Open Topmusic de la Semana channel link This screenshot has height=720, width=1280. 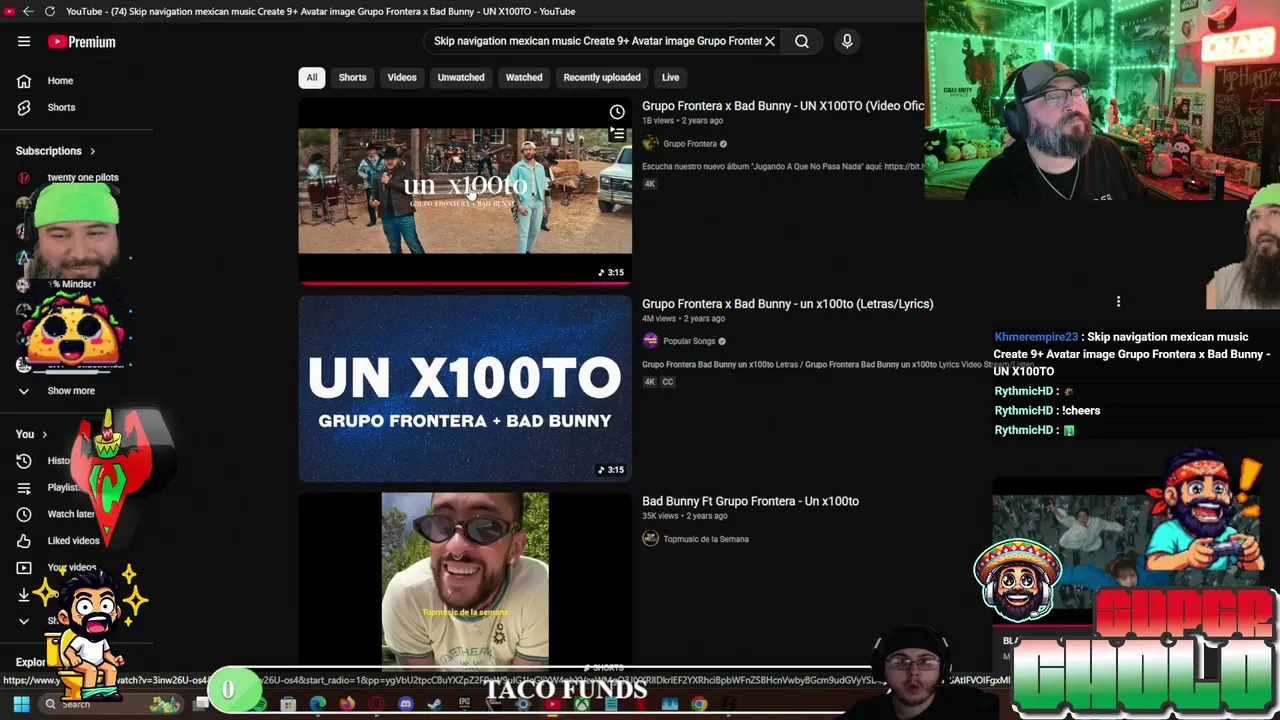point(706,539)
